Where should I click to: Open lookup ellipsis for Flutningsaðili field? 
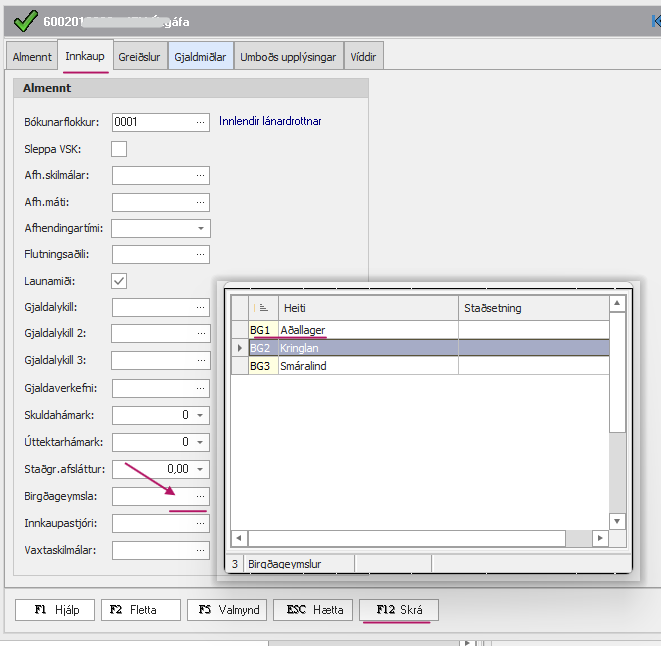tap(200, 254)
